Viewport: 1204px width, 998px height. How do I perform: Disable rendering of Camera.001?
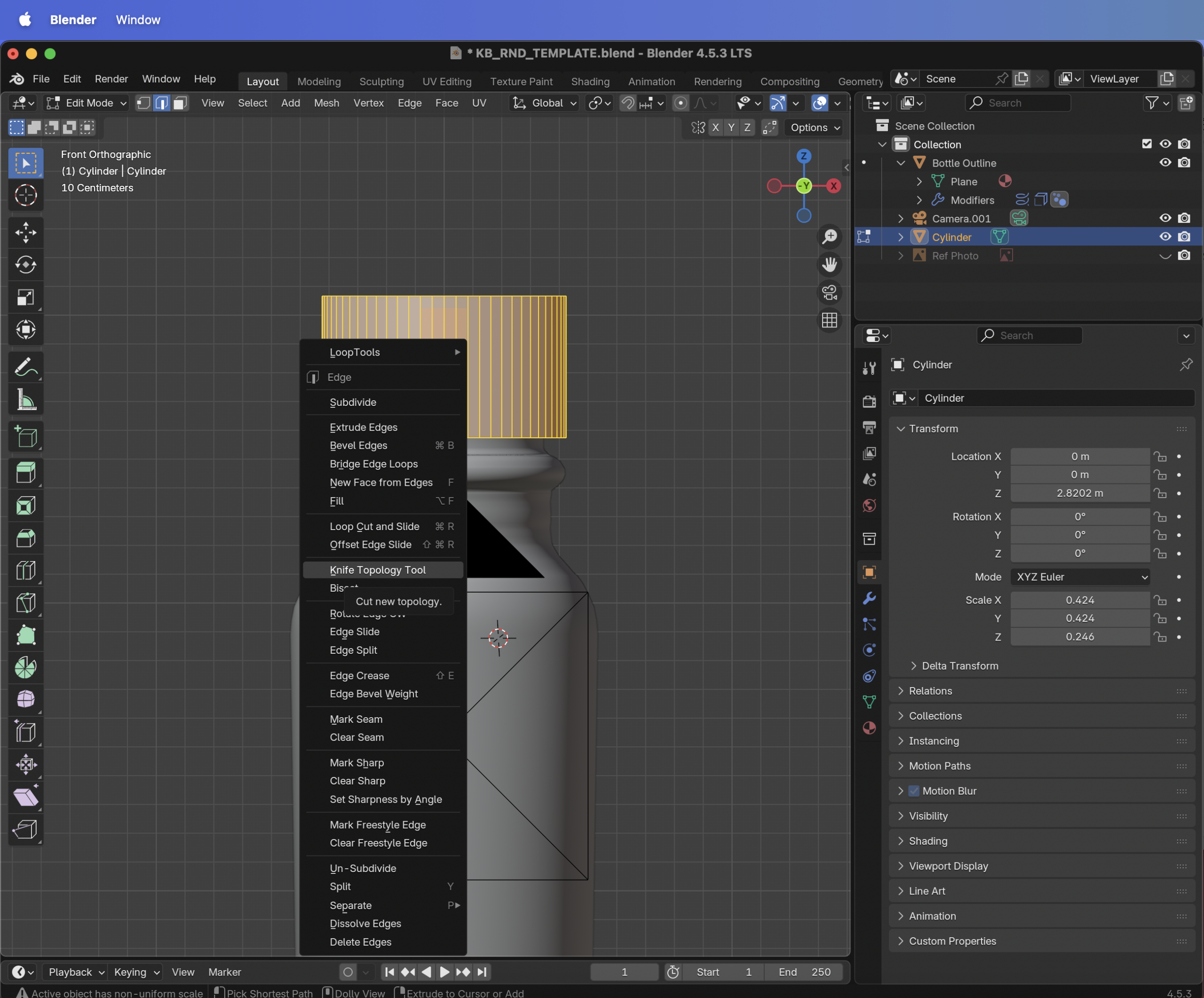tap(1184, 218)
